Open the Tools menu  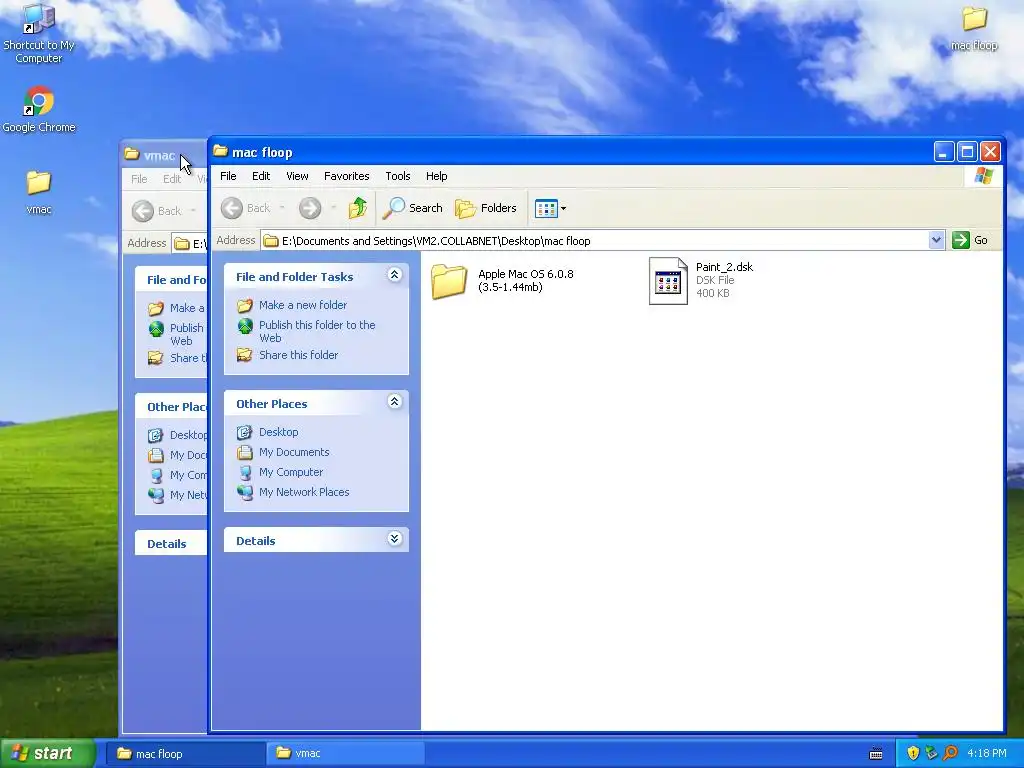[398, 176]
